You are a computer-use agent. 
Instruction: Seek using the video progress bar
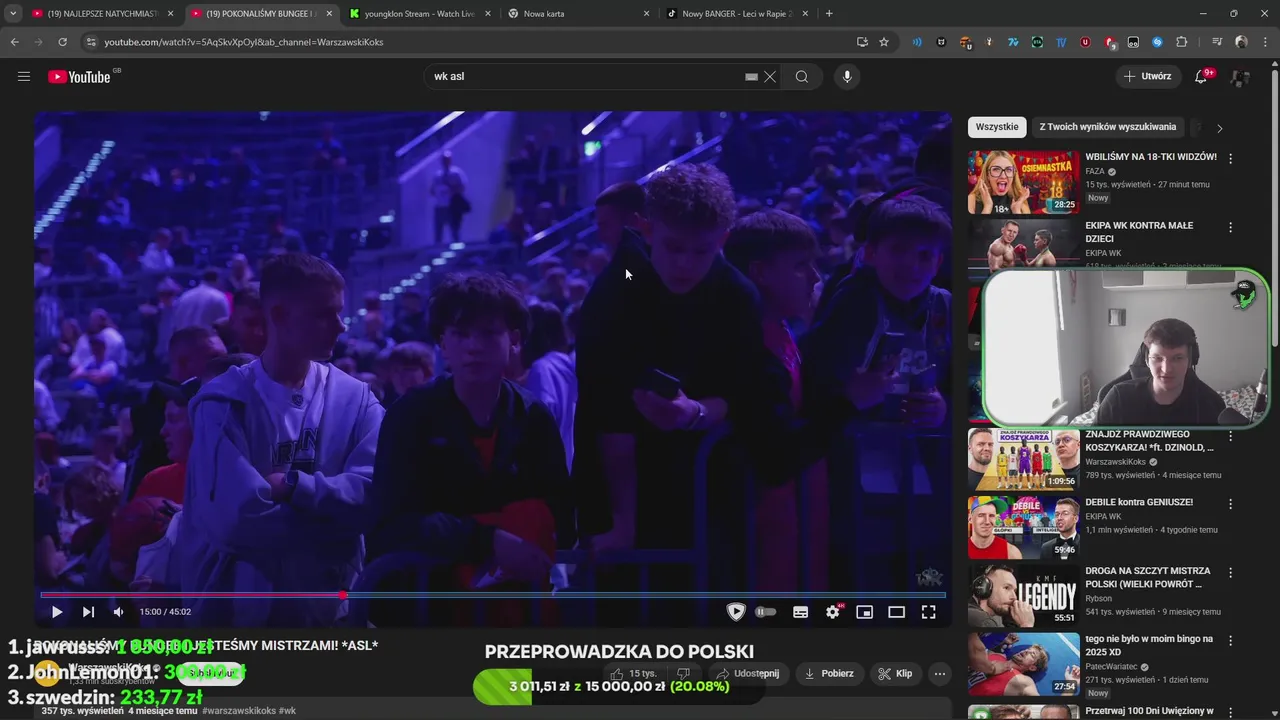(493, 595)
